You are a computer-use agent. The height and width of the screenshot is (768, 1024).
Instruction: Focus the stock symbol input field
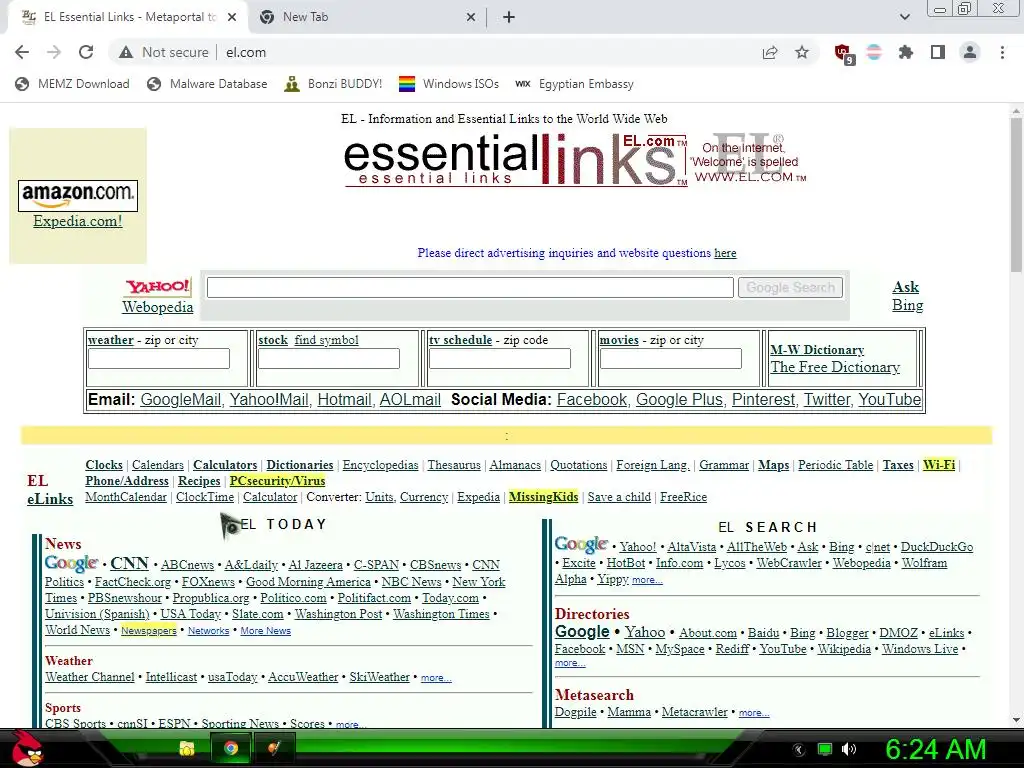328,359
